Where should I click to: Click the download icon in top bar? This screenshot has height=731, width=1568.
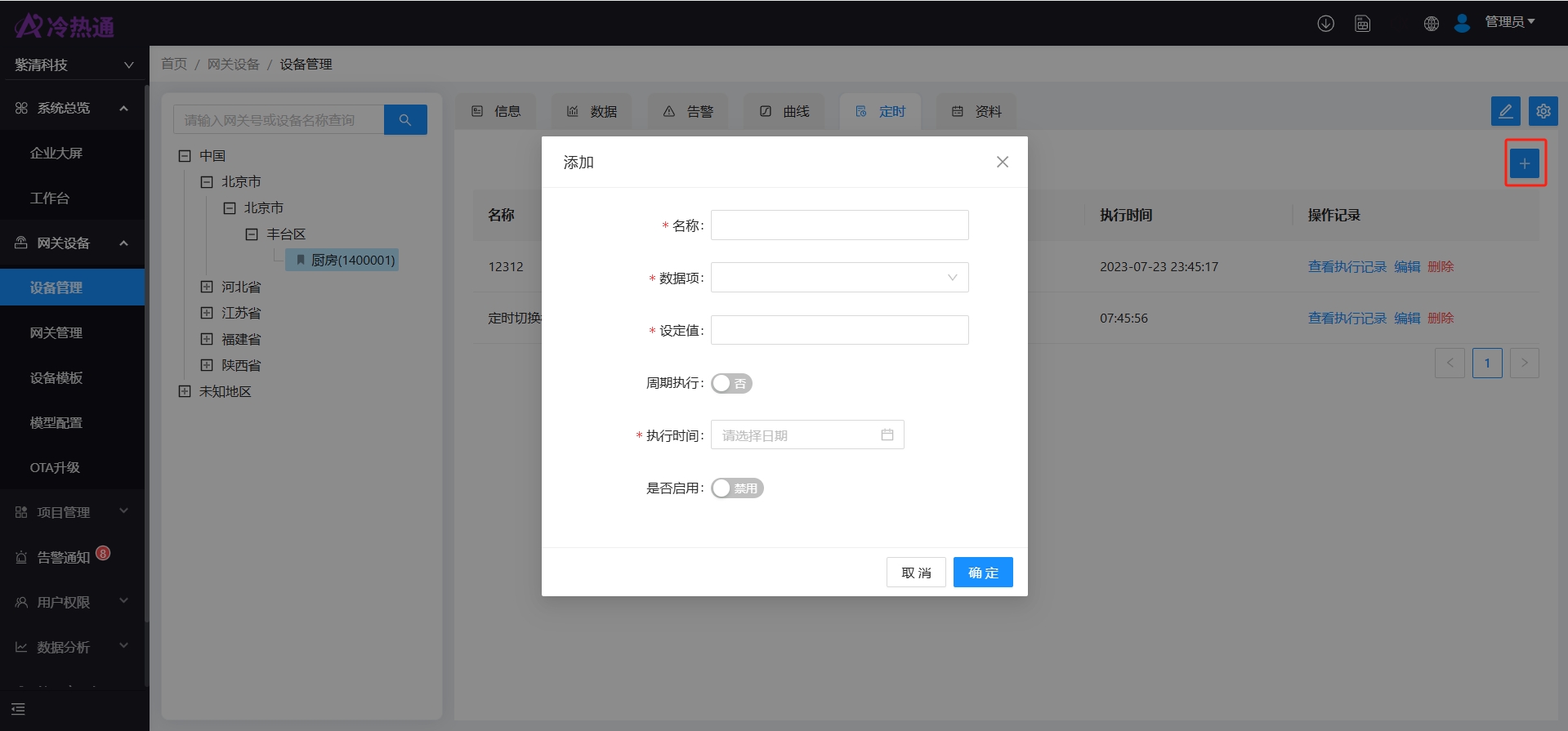(x=1325, y=24)
